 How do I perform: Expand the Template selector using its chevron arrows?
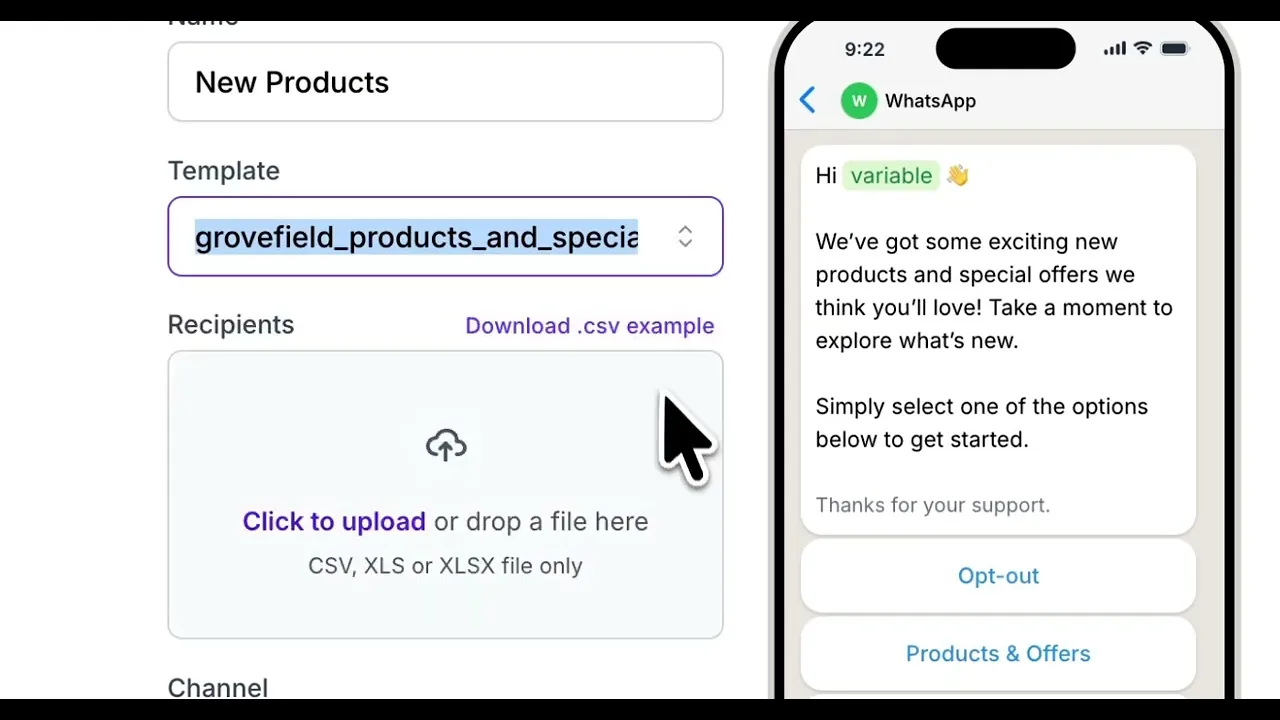(x=685, y=237)
